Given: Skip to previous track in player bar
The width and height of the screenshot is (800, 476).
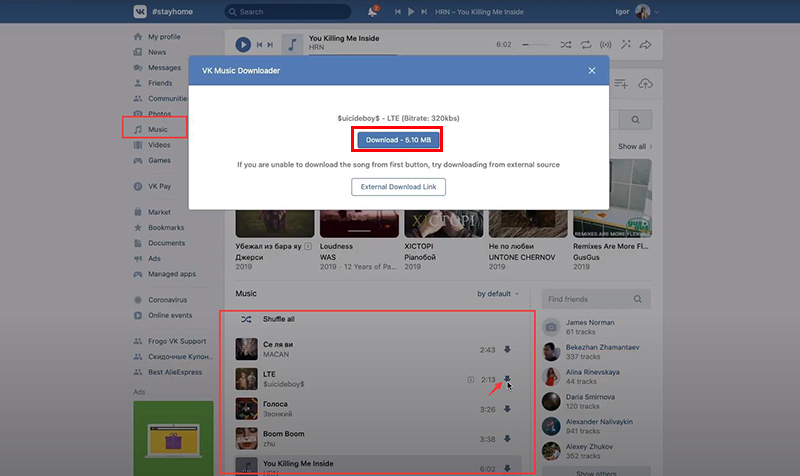Looking at the screenshot, I should [x=259, y=45].
